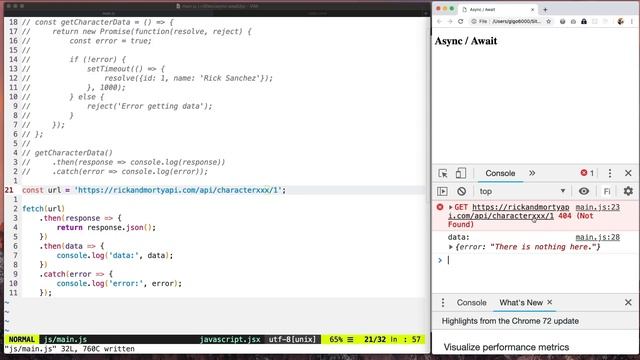This screenshot has height=360, width=640.
Task: Open source link main.js:28
Action: click(598, 237)
